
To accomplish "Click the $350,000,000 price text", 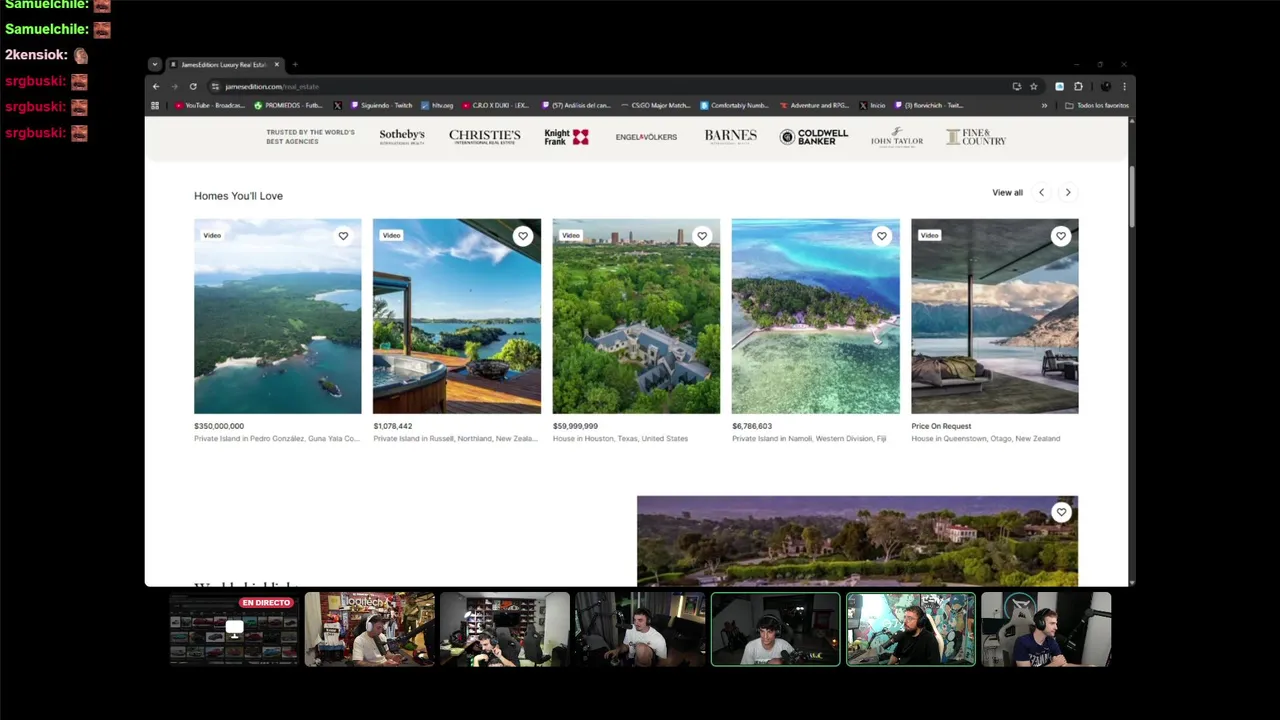I will [x=219, y=426].
